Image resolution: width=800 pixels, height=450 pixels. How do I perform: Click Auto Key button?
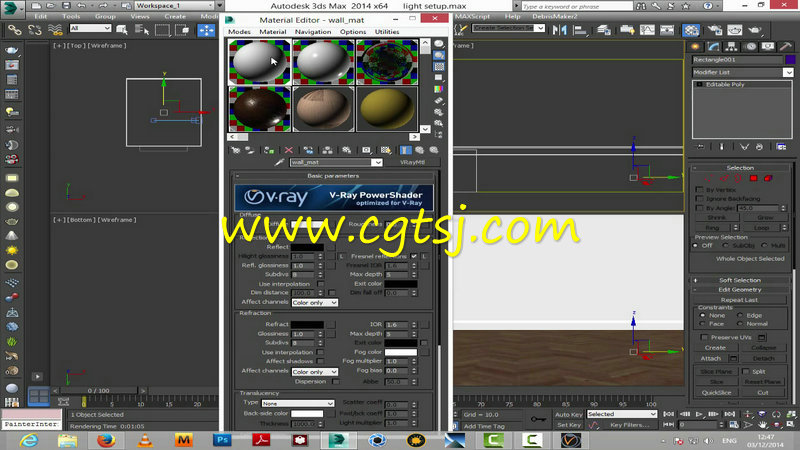[568, 414]
